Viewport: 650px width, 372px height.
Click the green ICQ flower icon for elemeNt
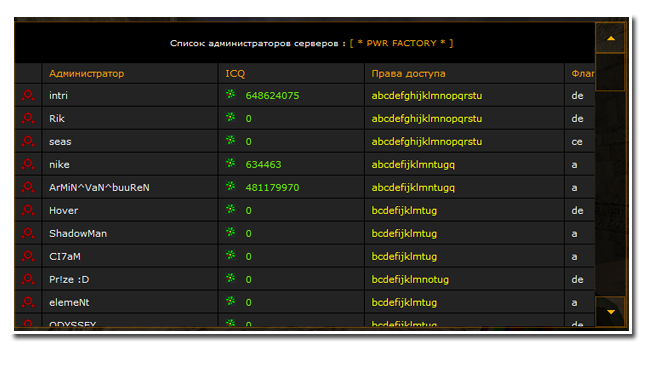point(230,301)
